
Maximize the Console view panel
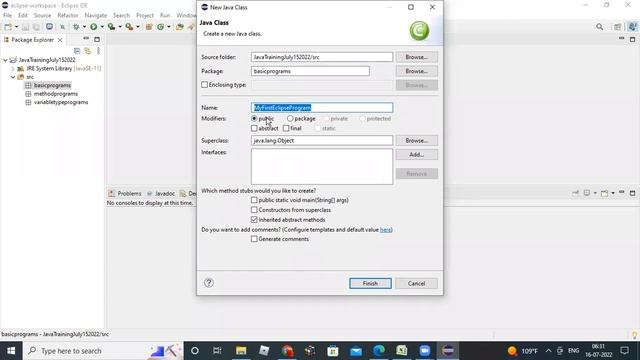coord(632,193)
